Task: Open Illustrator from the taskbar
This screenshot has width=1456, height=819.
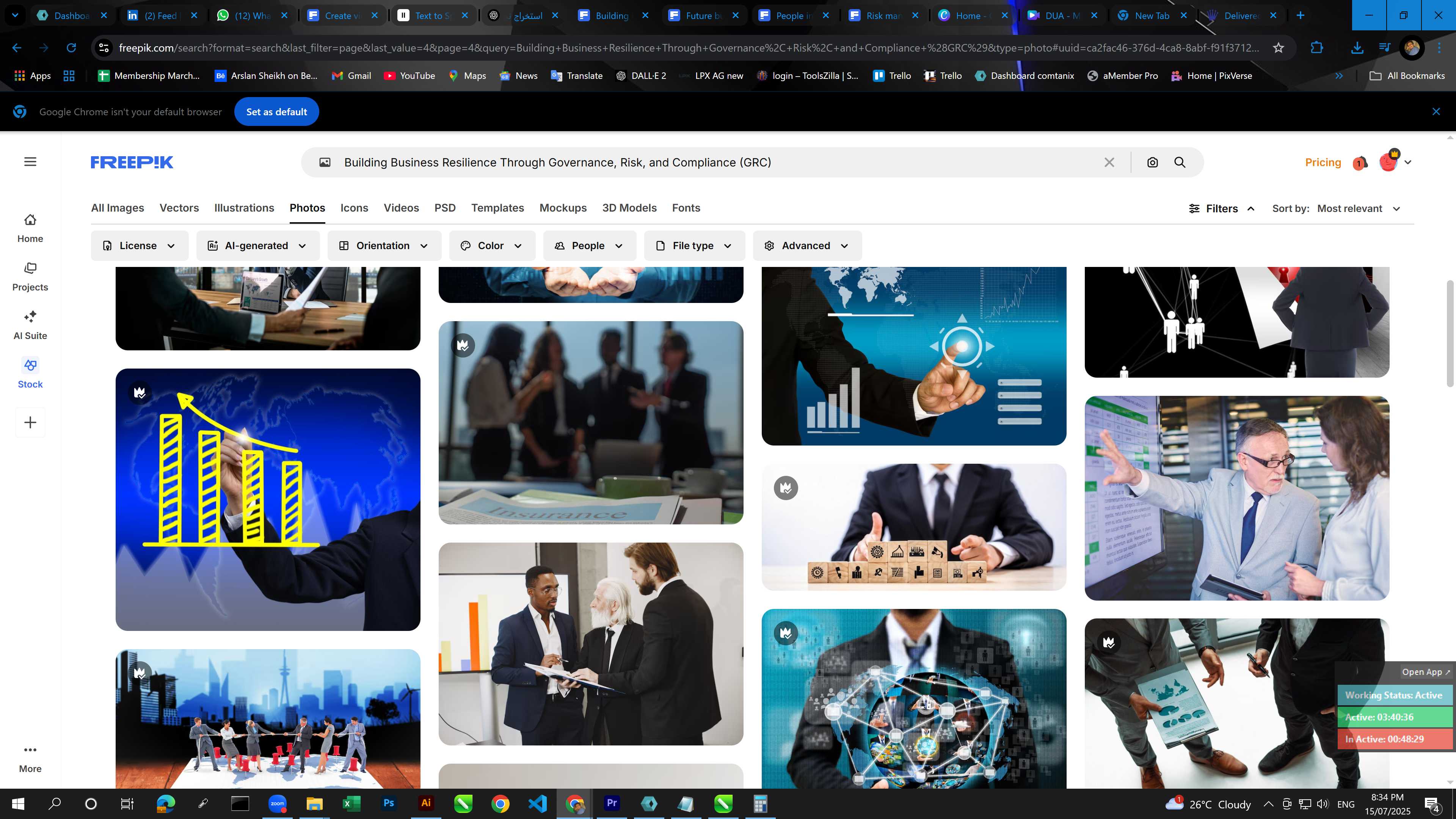Action: click(x=425, y=803)
